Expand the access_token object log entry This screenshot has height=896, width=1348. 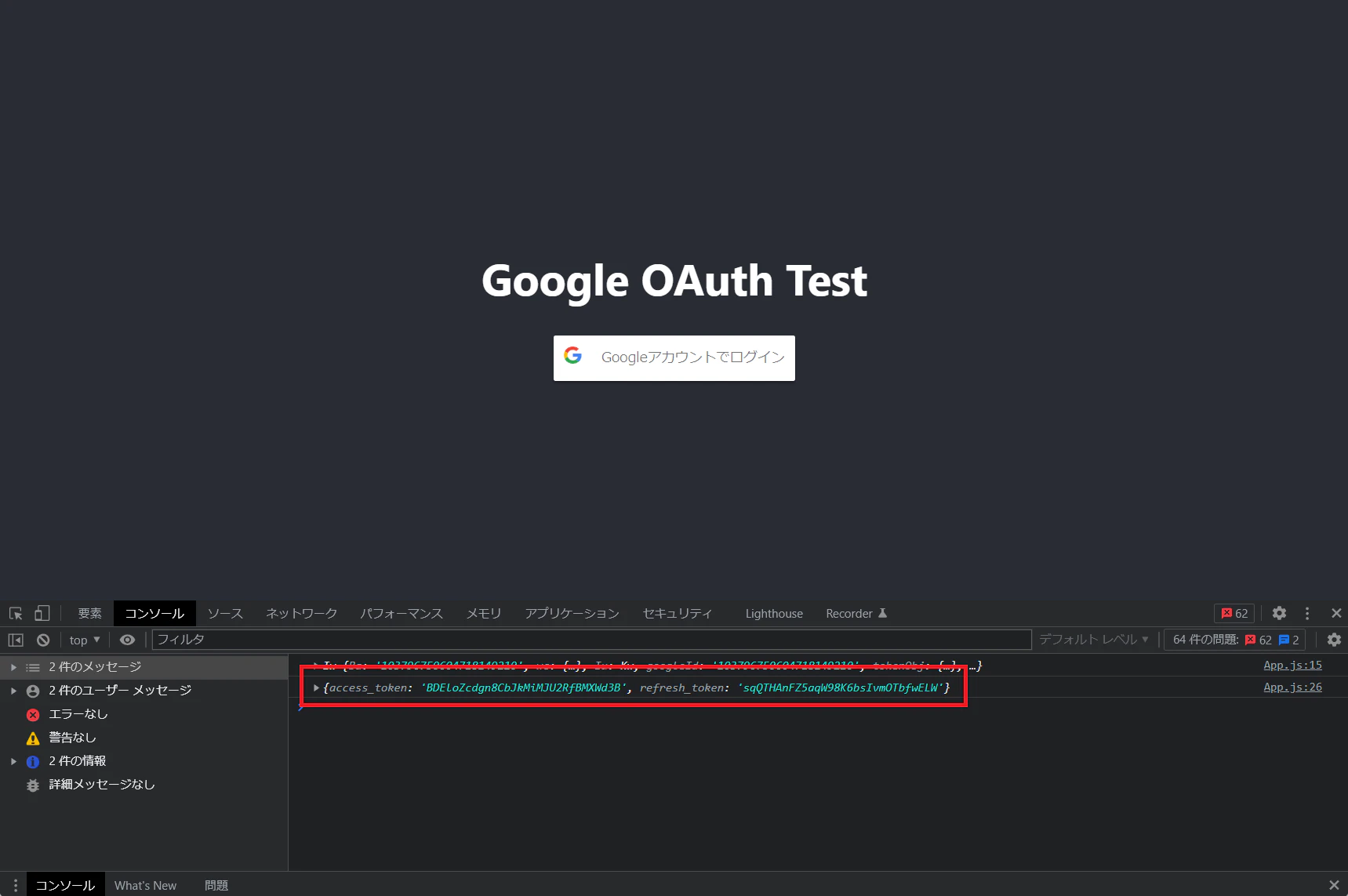click(316, 687)
